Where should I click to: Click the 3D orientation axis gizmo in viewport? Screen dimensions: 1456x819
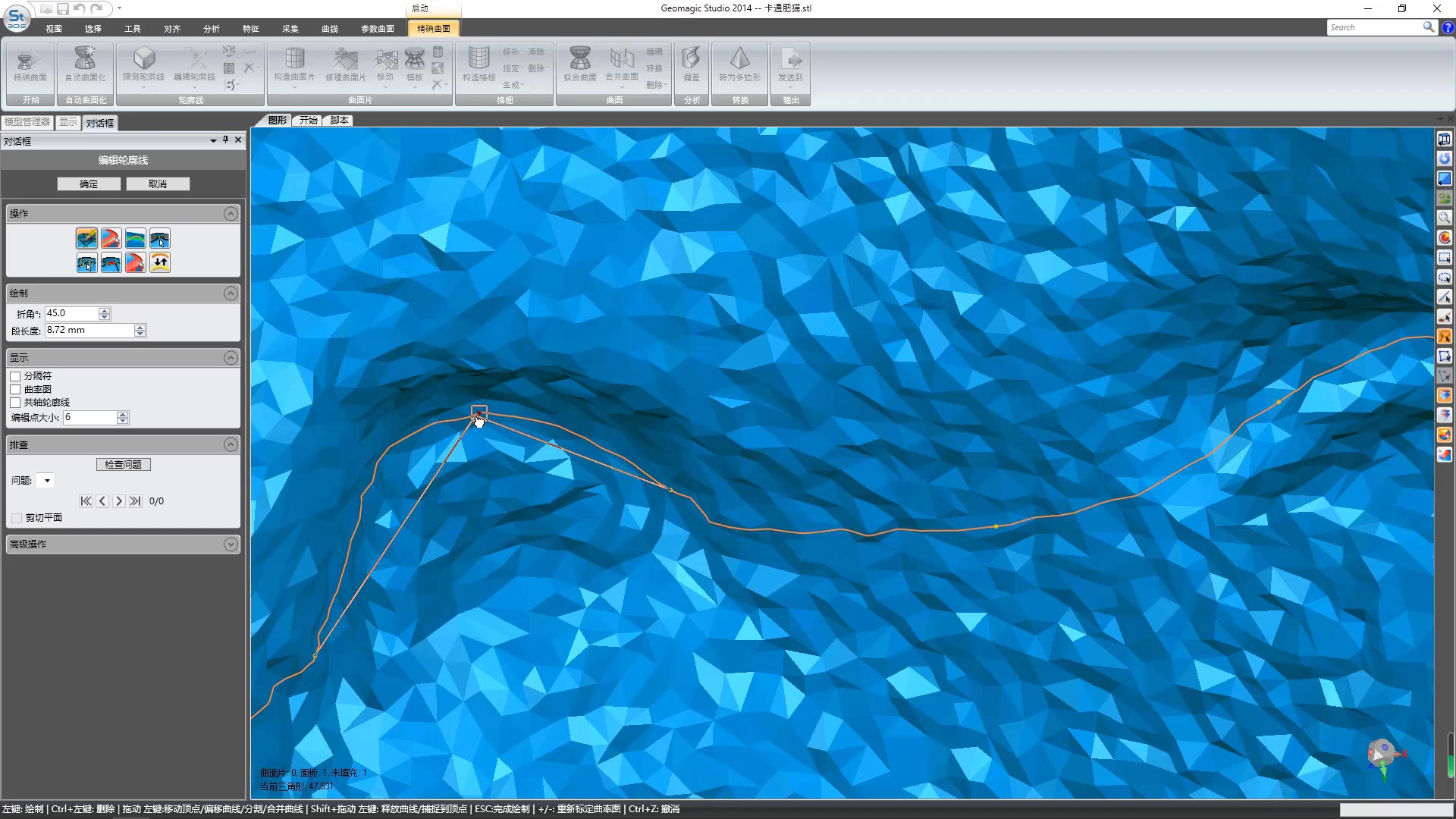[1385, 757]
